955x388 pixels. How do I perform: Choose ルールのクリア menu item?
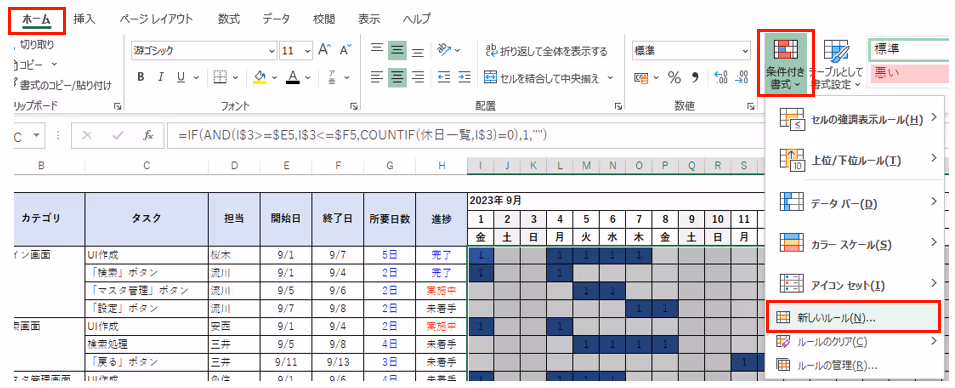point(856,342)
